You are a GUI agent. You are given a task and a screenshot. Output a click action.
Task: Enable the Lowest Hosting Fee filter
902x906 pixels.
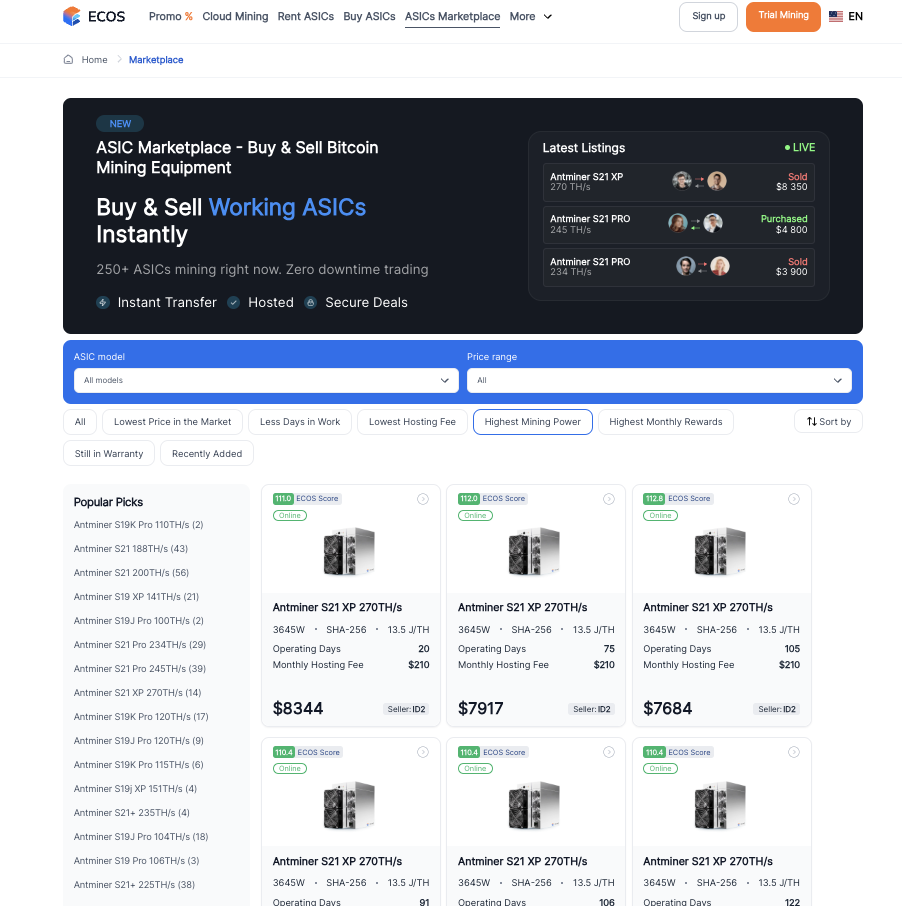(412, 422)
